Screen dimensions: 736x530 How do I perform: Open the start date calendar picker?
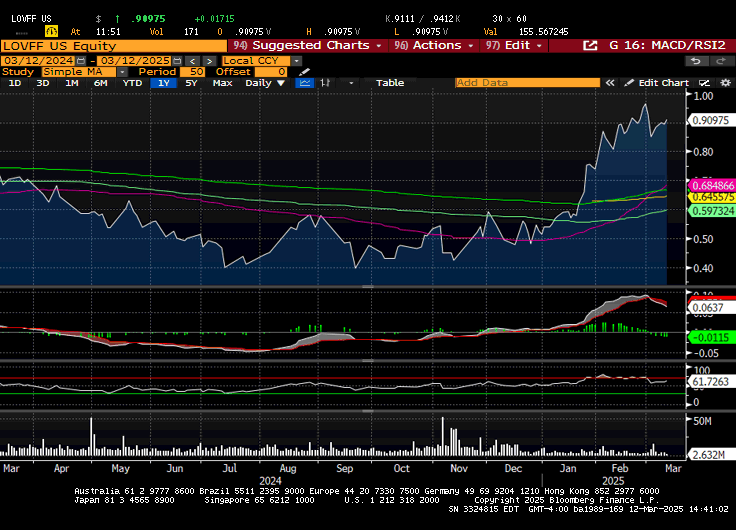tap(81, 61)
